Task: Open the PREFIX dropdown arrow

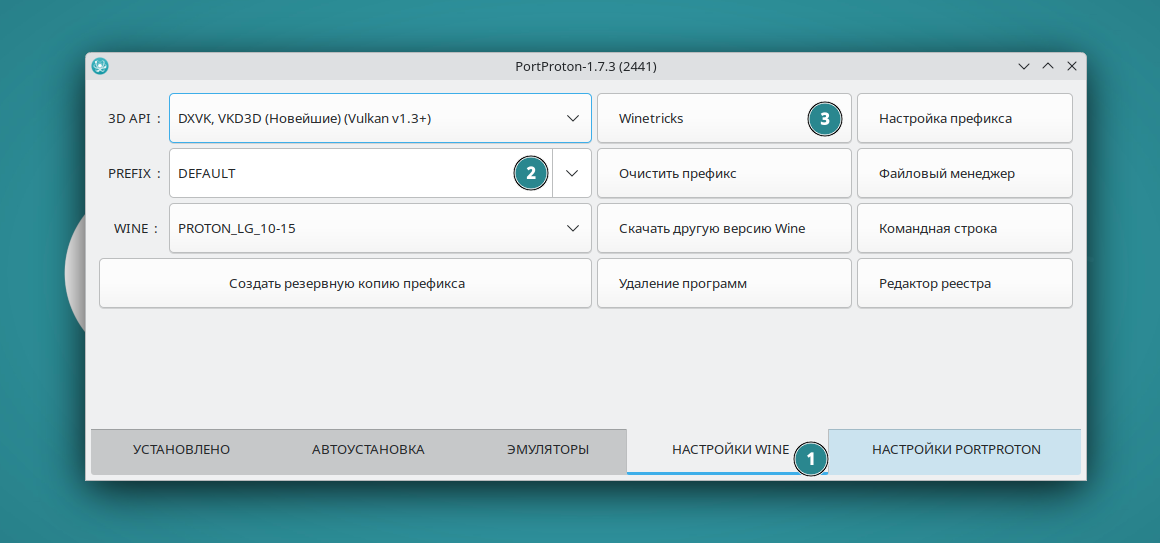Action: (x=572, y=173)
